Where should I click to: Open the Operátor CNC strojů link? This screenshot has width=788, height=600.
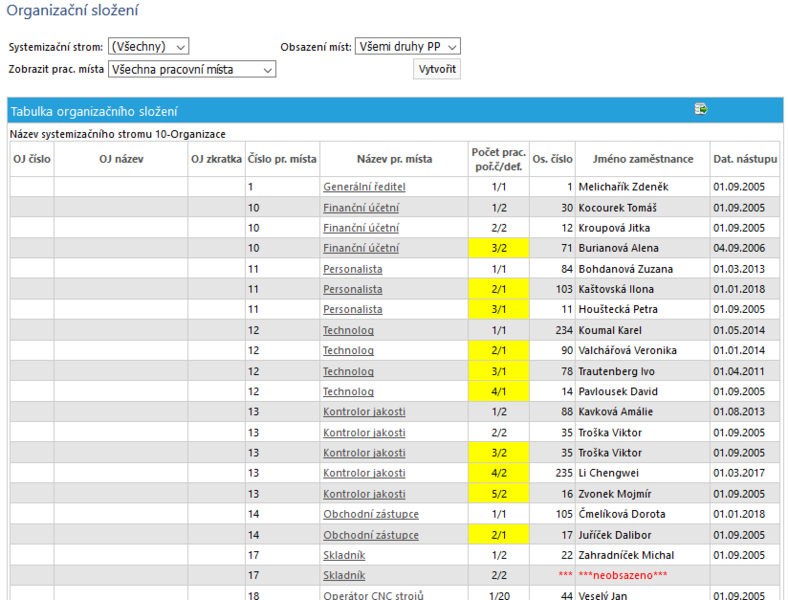click(373, 595)
